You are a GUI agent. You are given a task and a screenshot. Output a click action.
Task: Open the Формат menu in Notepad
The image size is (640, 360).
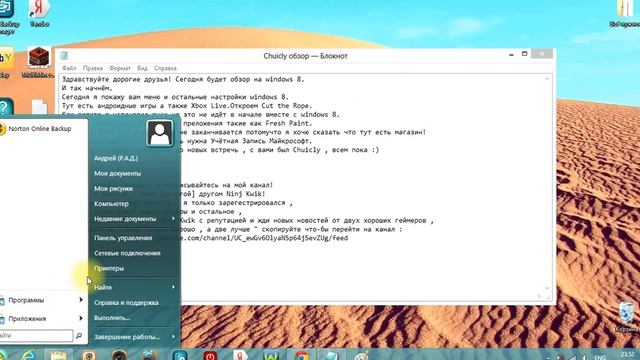pos(120,68)
